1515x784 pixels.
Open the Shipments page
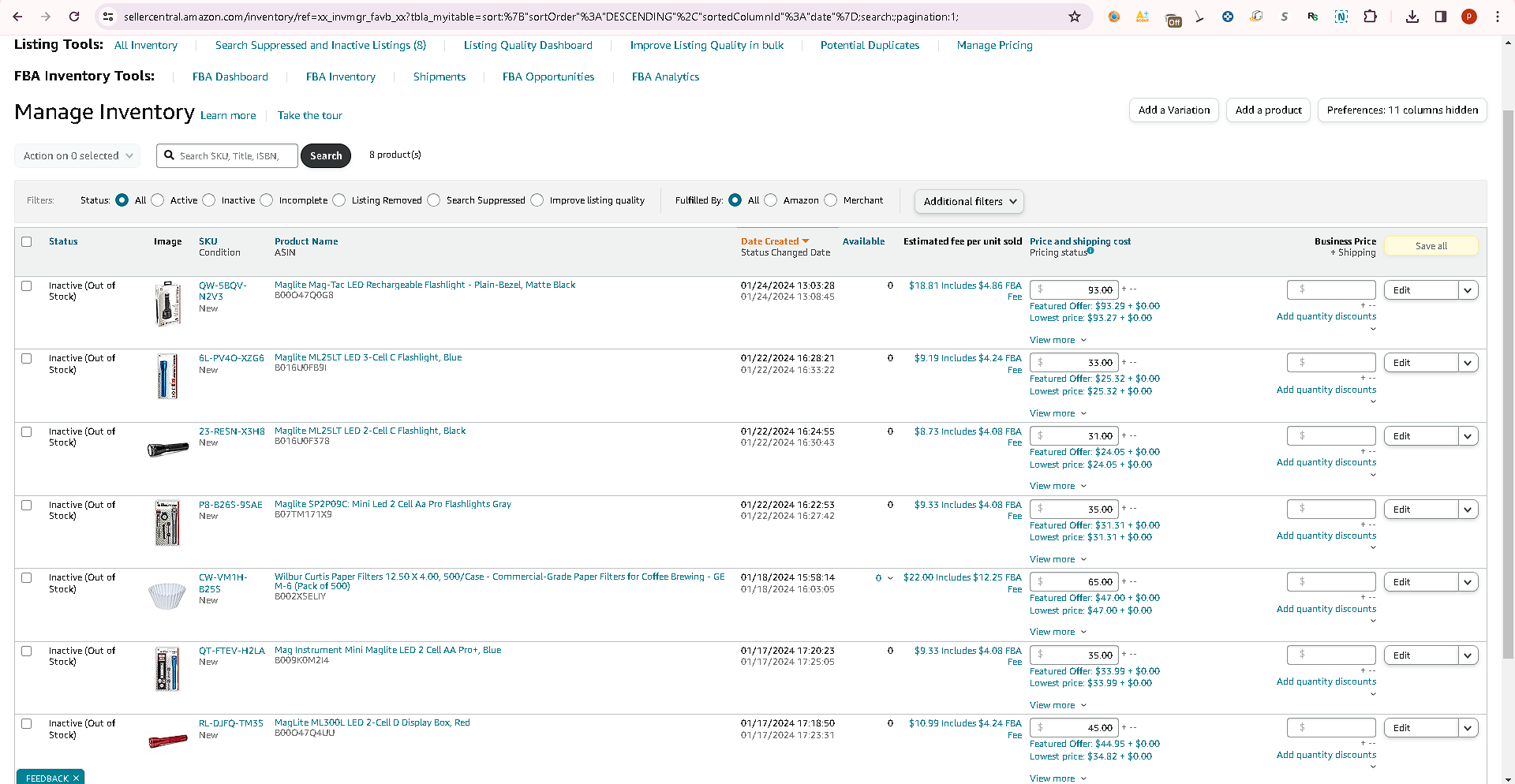pyautogui.click(x=440, y=77)
